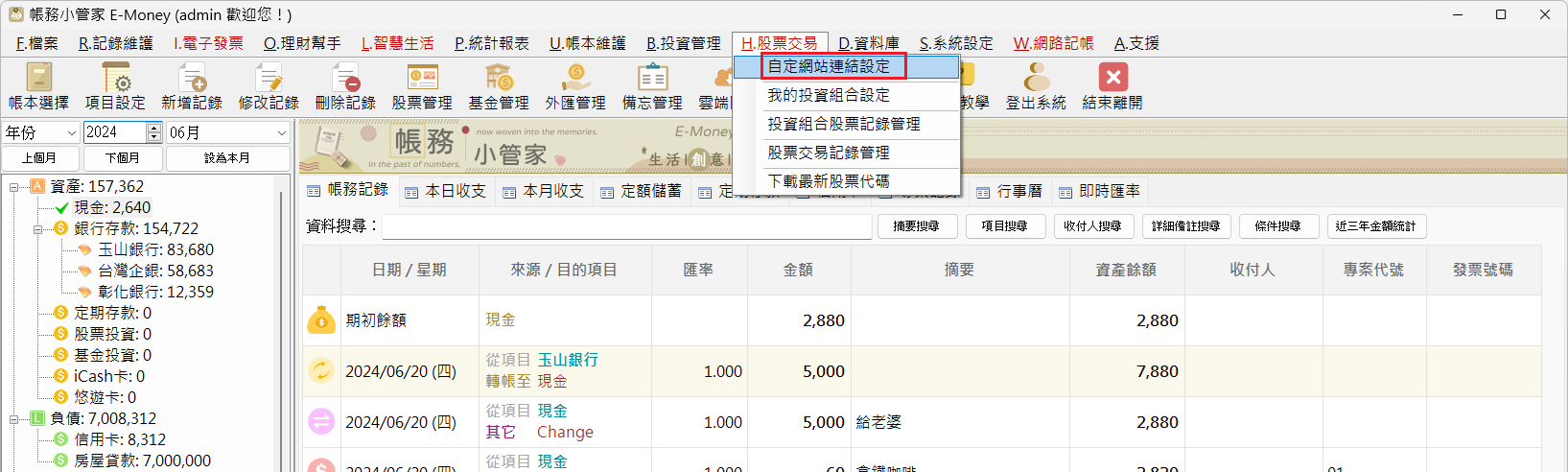Click the money bag icon beside 期初餘額
Image resolution: width=1568 pixels, height=472 pixels.
pos(321,320)
